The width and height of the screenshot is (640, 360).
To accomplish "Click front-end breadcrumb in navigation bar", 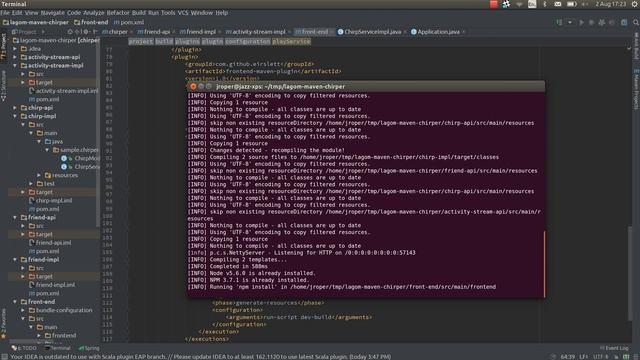I will 91,22.
